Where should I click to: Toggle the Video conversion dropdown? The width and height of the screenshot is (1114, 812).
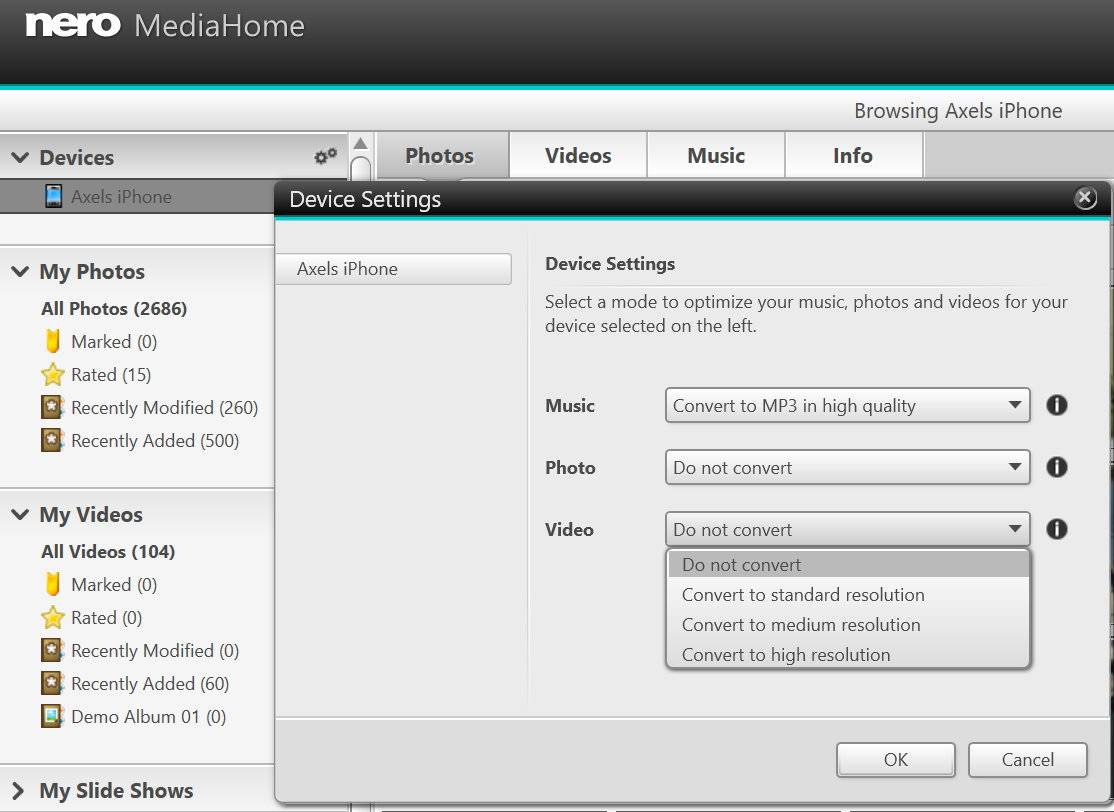848,529
